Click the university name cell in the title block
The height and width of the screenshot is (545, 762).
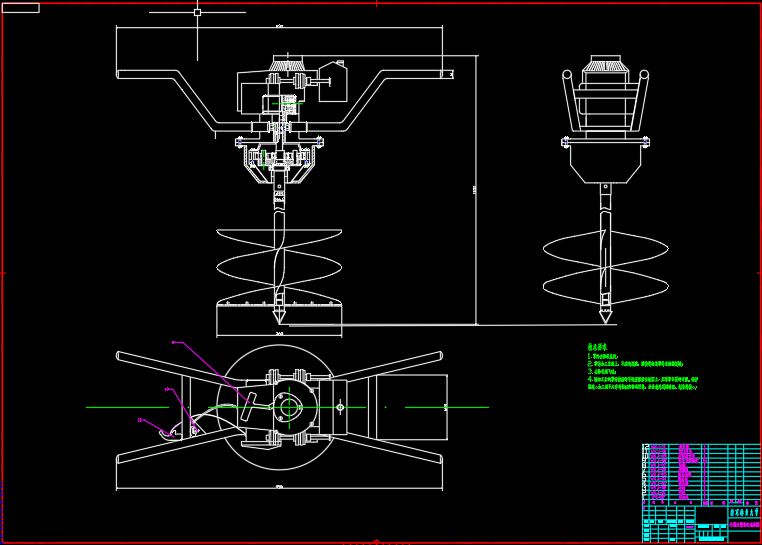(x=744, y=513)
